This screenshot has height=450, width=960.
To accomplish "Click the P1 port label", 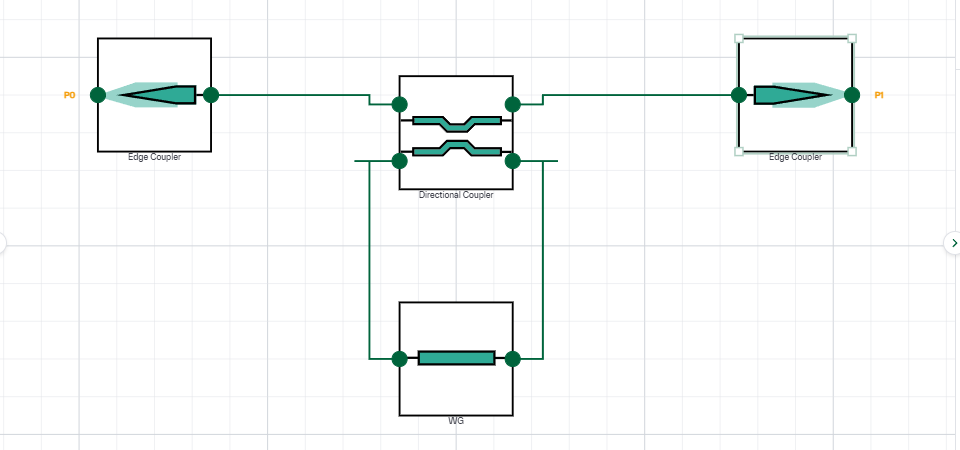I will click(879, 96).
